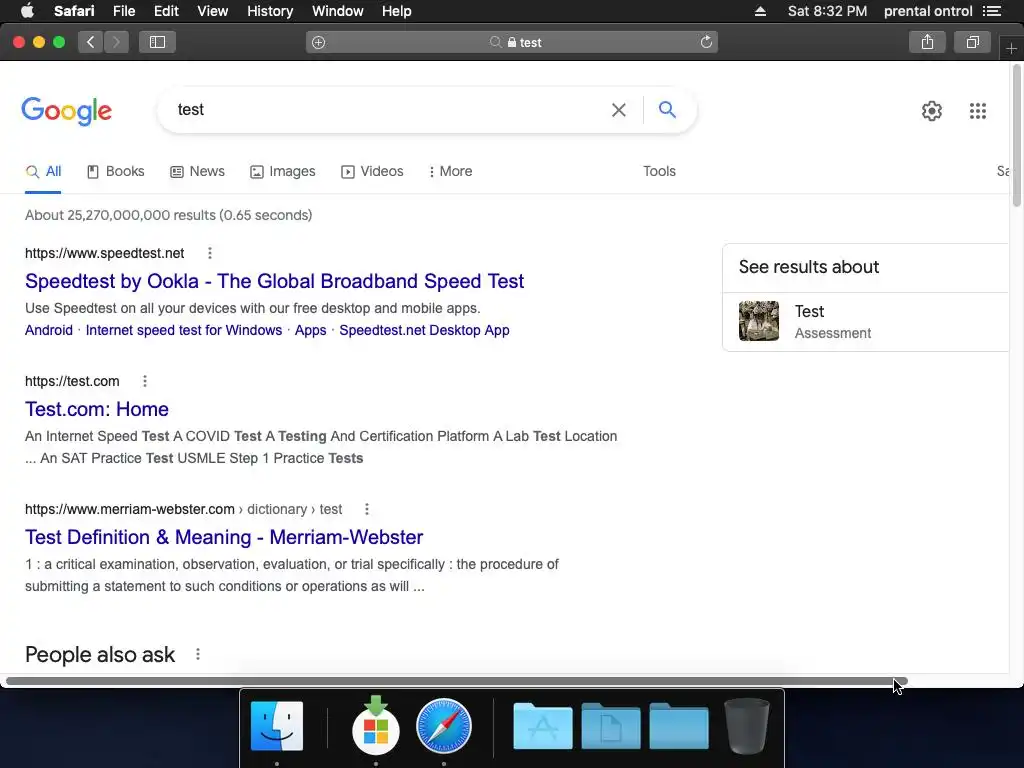The image size is (1024, 768).
Task: Click the Test Assessment thumbnail image
Action: [x=759, y=321]
